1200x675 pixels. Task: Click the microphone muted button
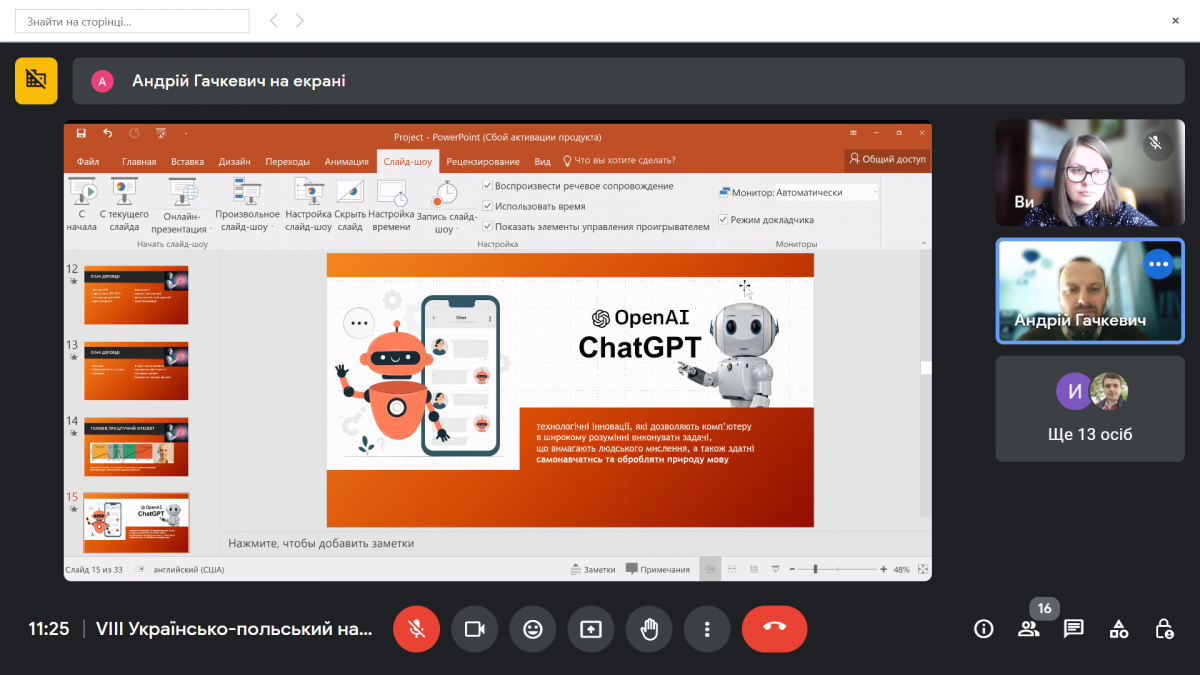coord(417,629)
